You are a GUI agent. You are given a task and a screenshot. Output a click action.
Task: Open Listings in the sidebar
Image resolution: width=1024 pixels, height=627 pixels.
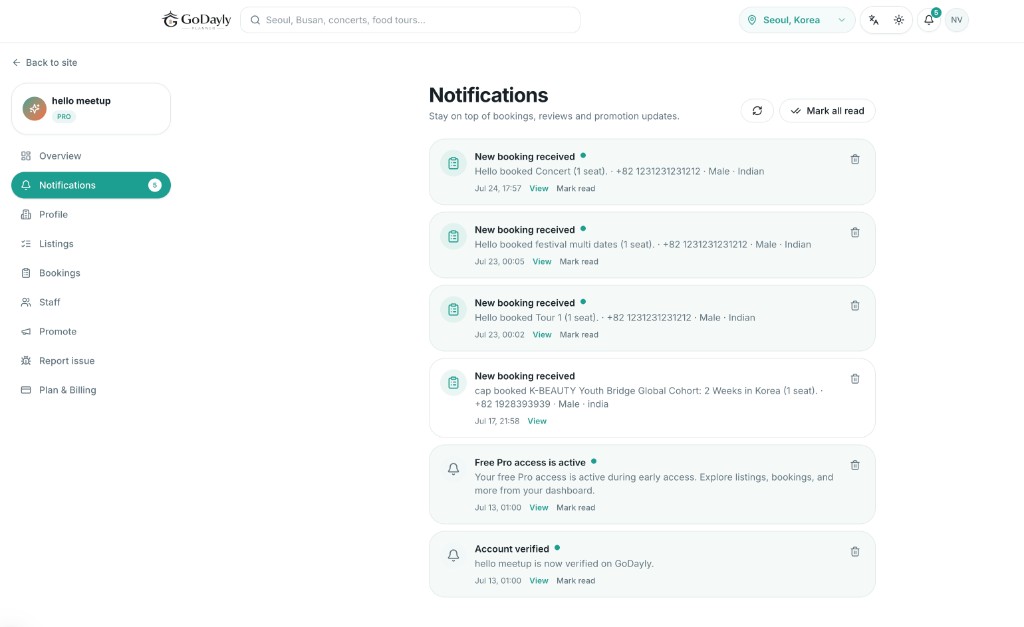(x=91, y=244)
